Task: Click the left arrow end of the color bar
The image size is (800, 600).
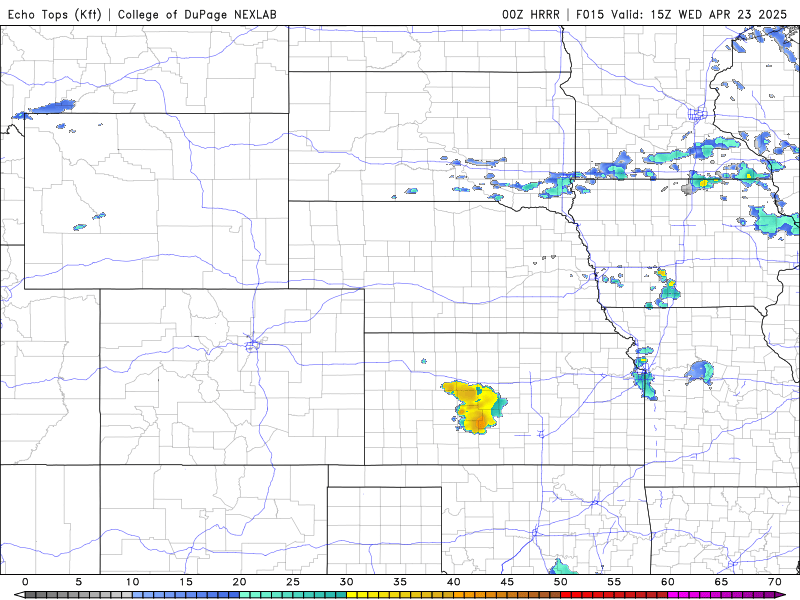Action: point(20,595)
